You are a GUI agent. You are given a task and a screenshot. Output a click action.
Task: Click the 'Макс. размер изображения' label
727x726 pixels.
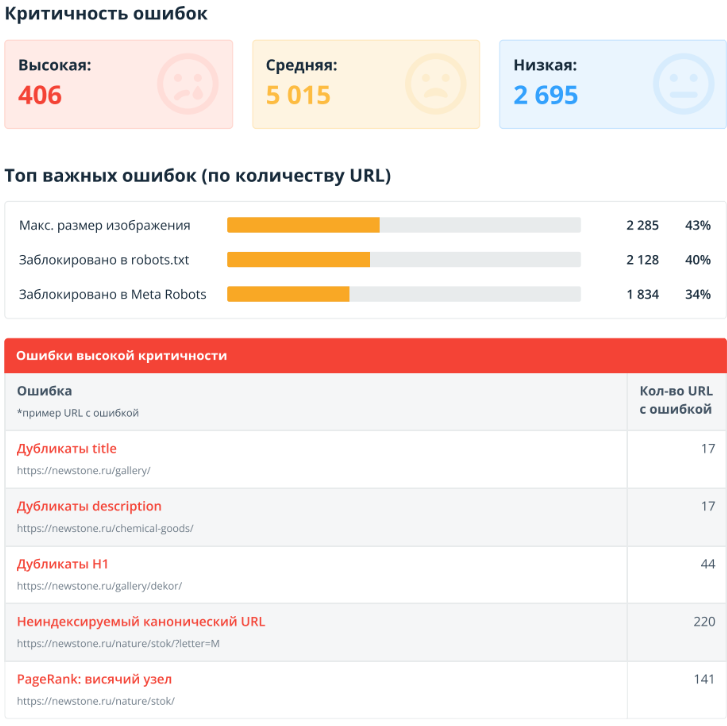[x=105, y=225]
